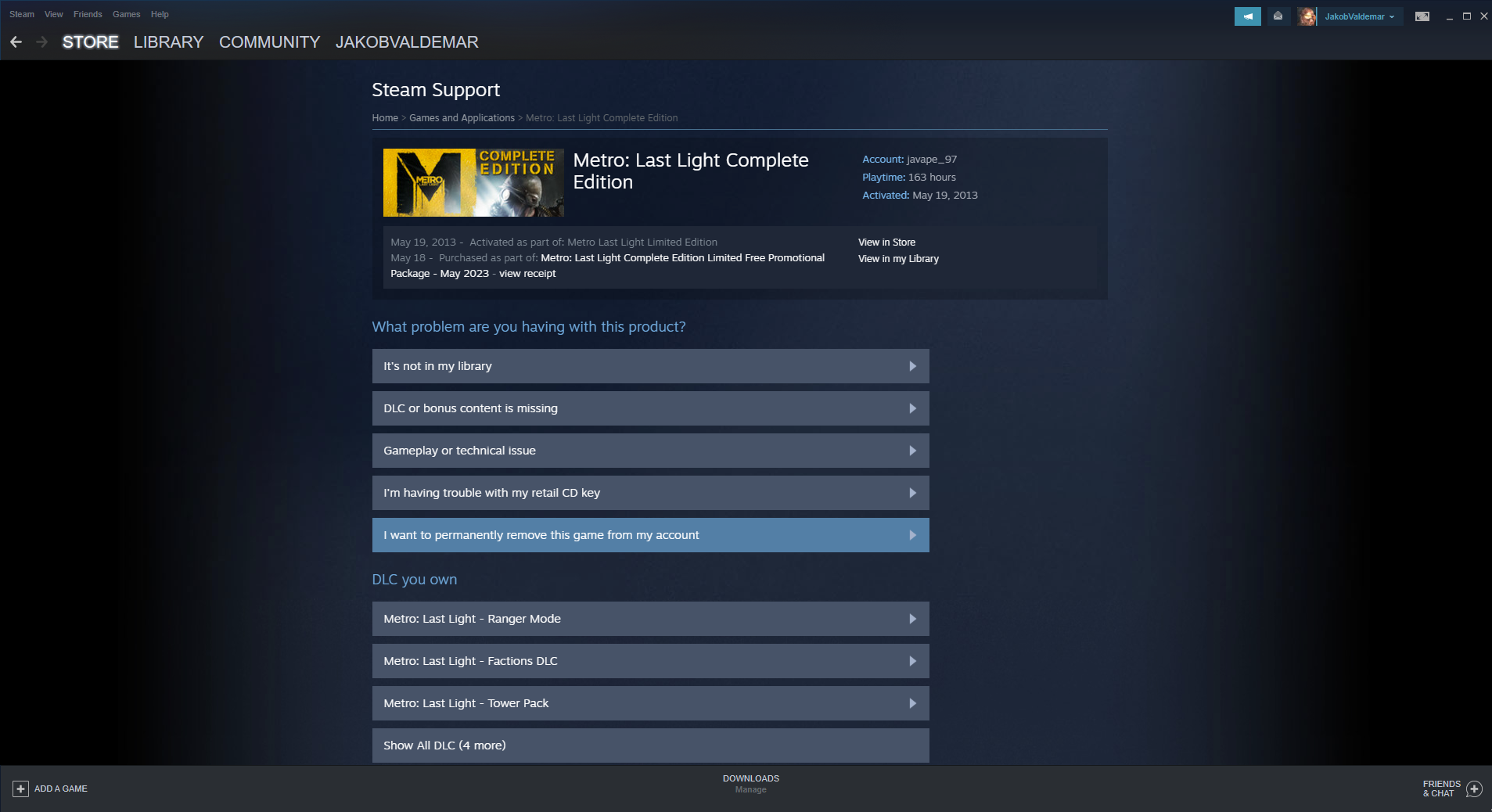1492x812 pixels.
Task: Open the Friends & Chat panel
Action: pos(1451,789)
